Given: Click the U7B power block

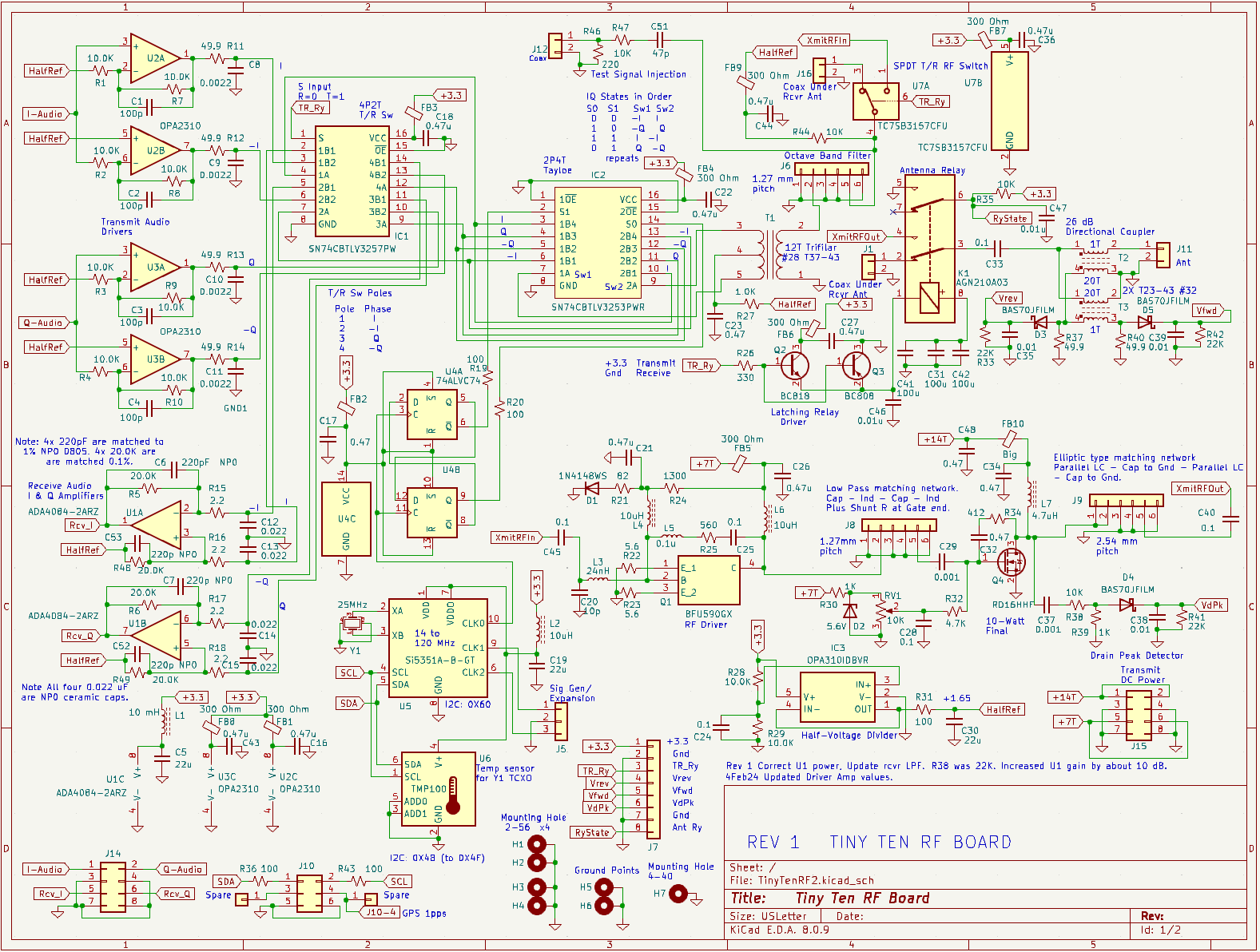Looking at the screenshot, I should click(x=1009, y=101).
